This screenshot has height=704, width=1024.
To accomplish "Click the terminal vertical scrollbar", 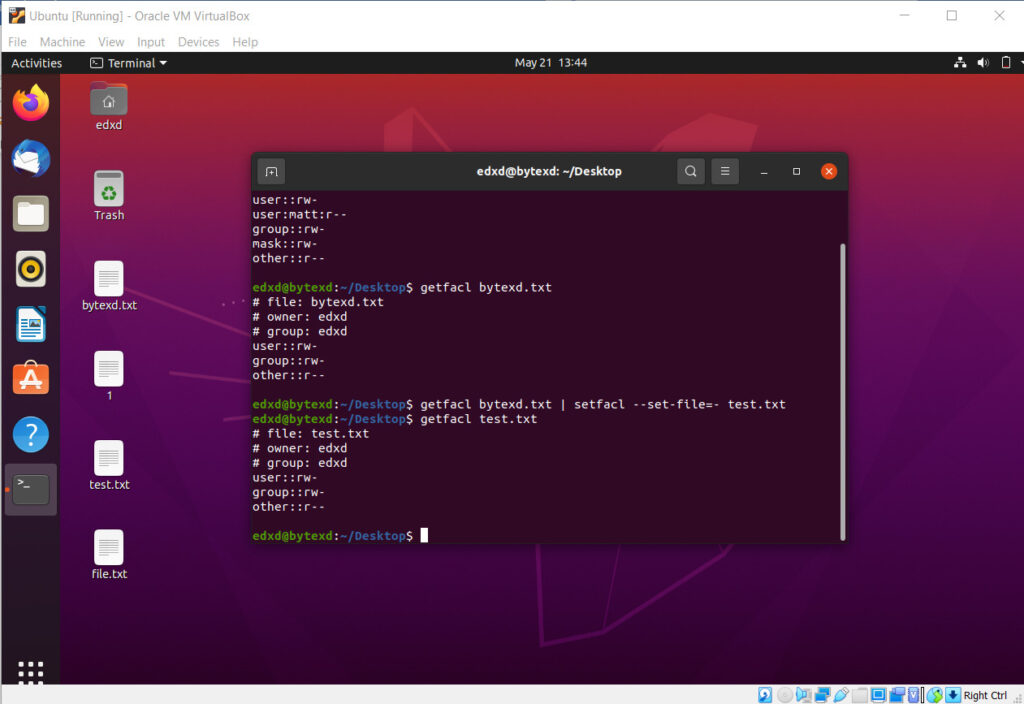I will tap(844, 390).
